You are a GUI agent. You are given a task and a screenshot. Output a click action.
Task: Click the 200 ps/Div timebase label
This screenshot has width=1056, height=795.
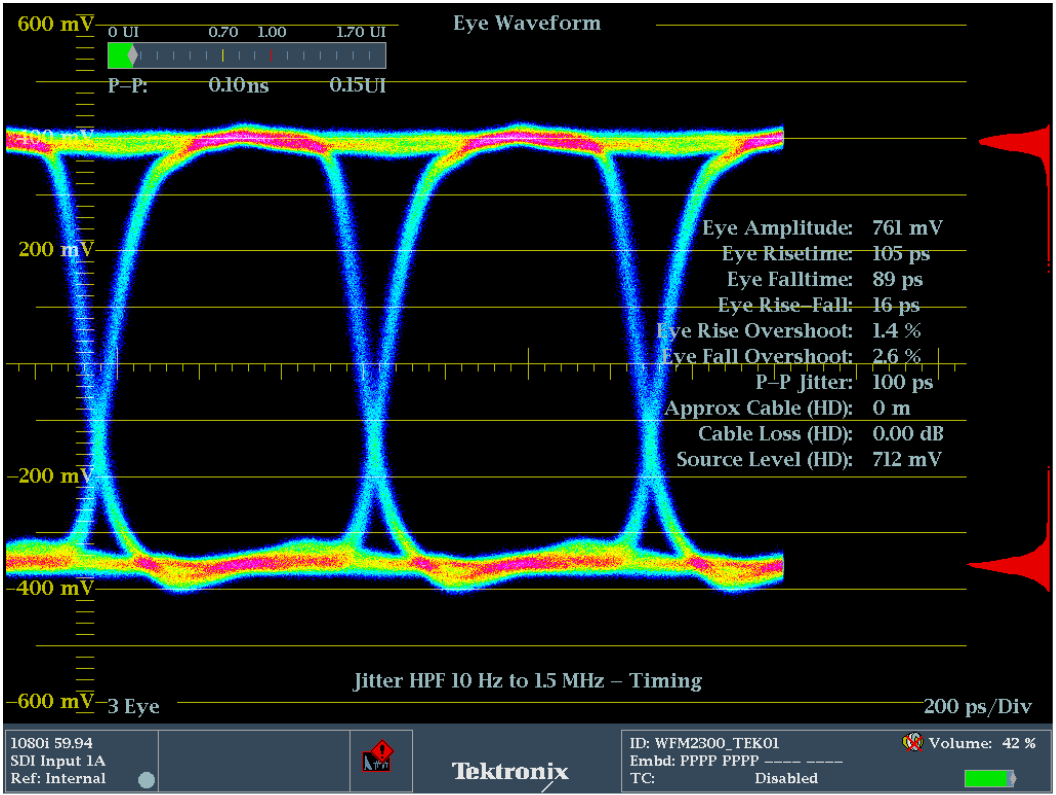pos(977,707)
